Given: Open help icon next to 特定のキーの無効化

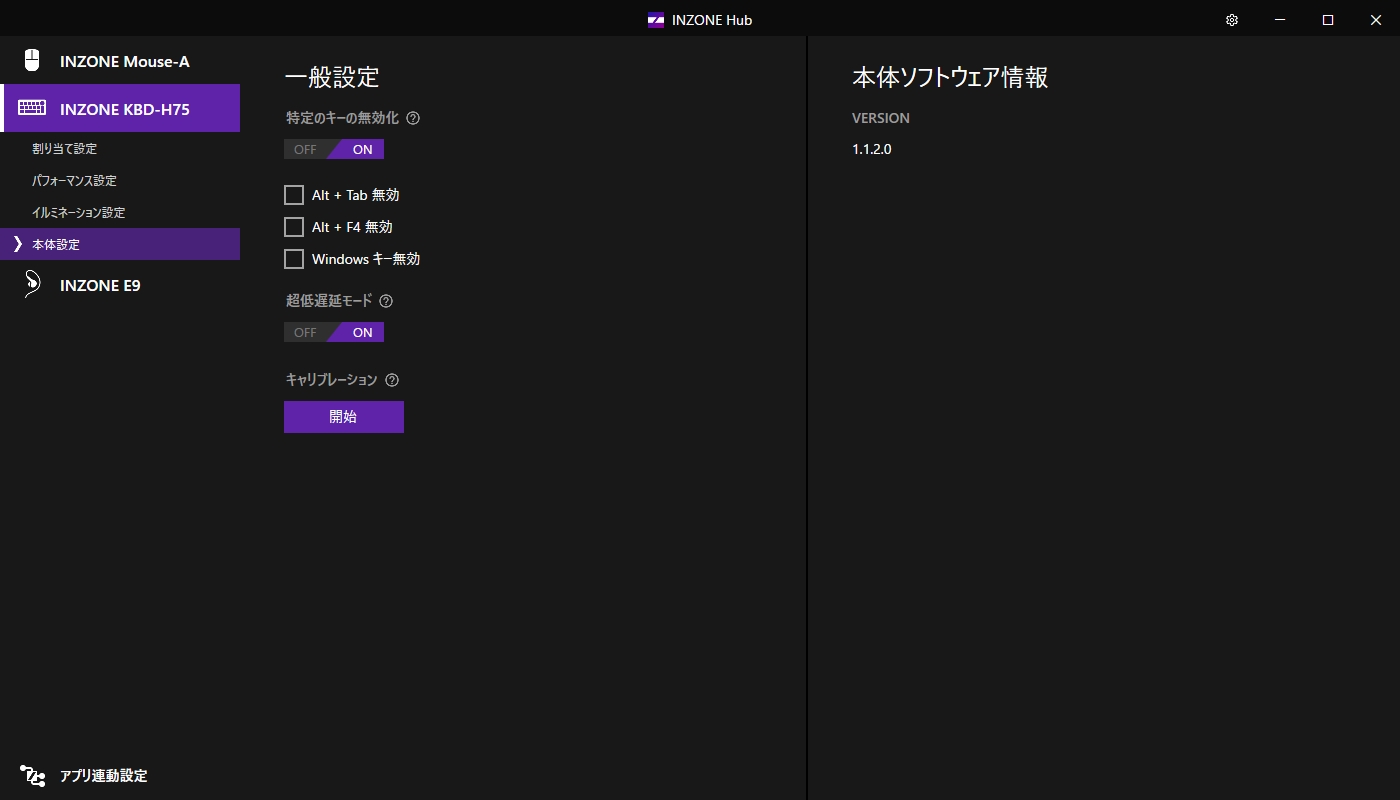Looking at the screenshot, I should click(413, 118).
